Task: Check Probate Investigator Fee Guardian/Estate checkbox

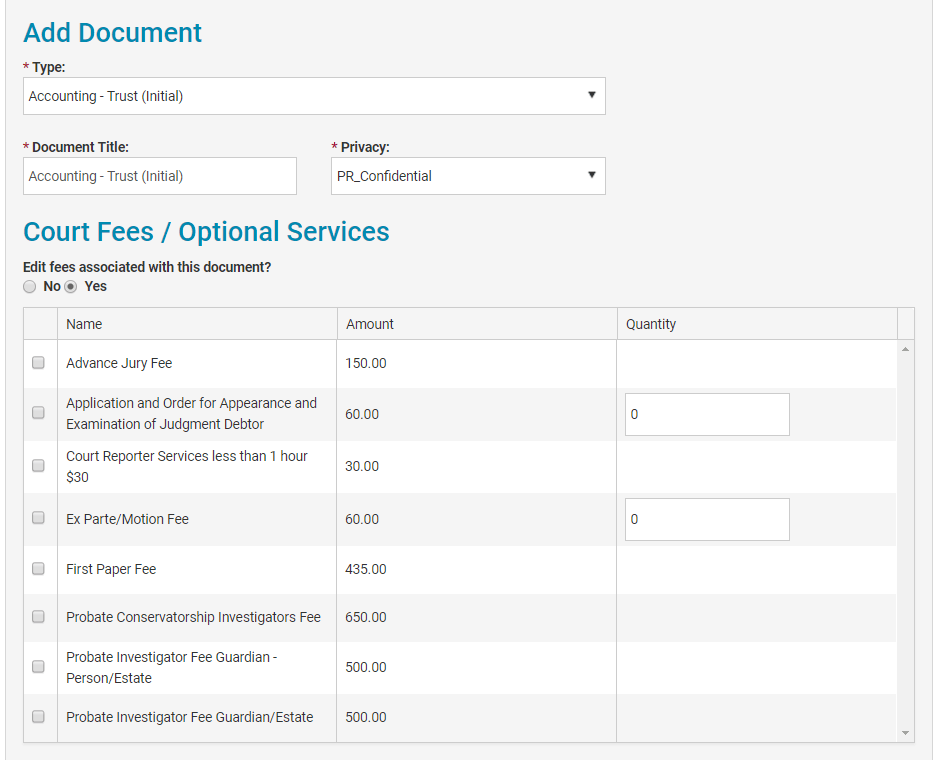Action: click(x=39, y=716)
